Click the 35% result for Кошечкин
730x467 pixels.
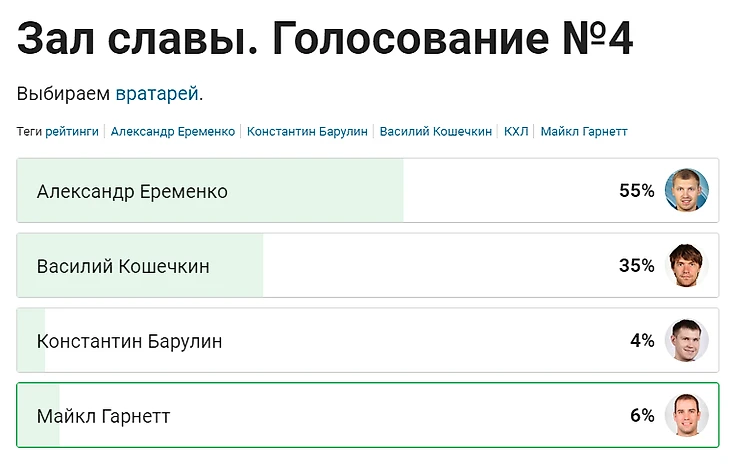tap(636, 266)
